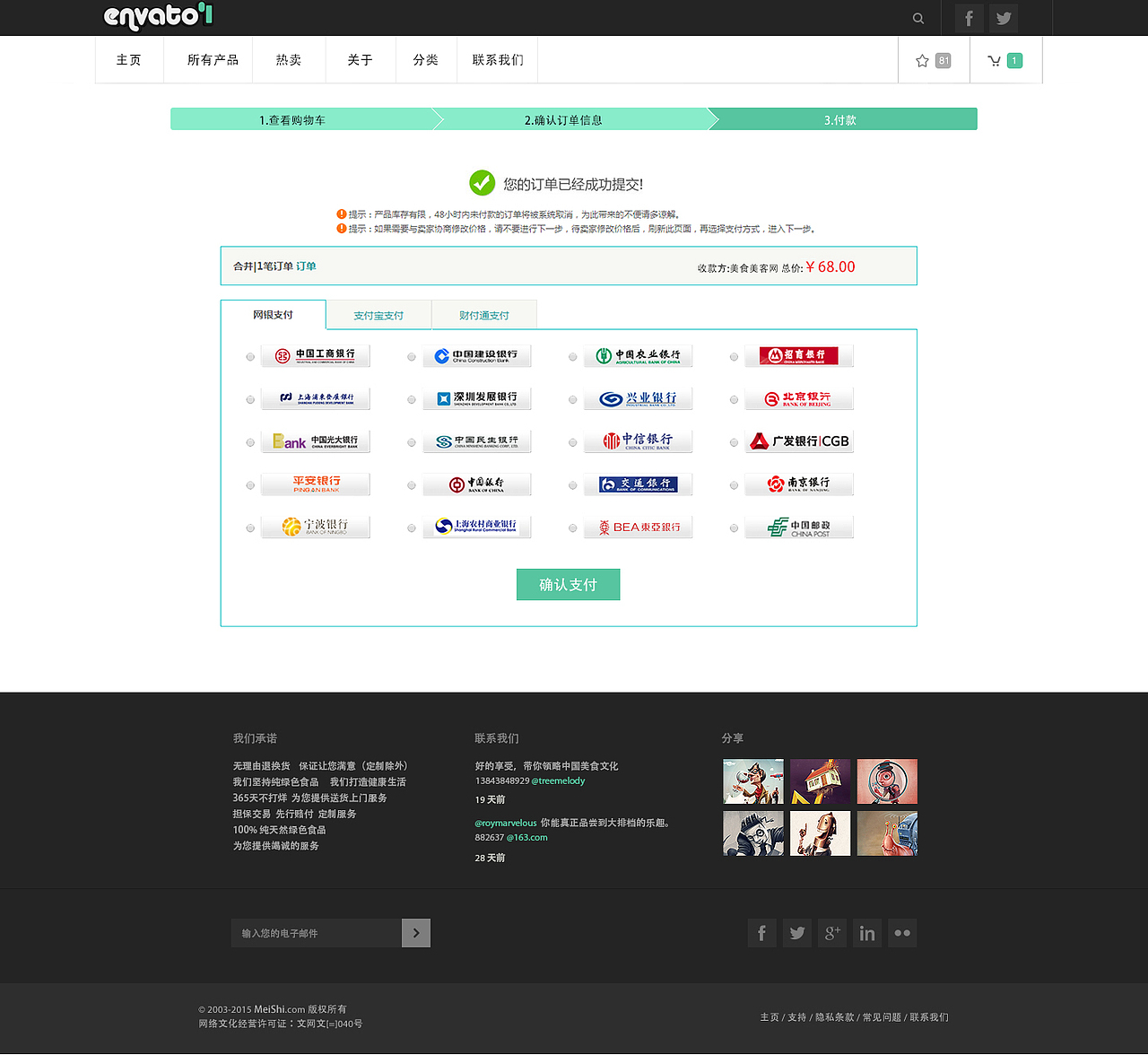Submit the newsletter with the arrow icon
The image size is (1148, 1055).
pyautogui.click(x=415, y=932)
